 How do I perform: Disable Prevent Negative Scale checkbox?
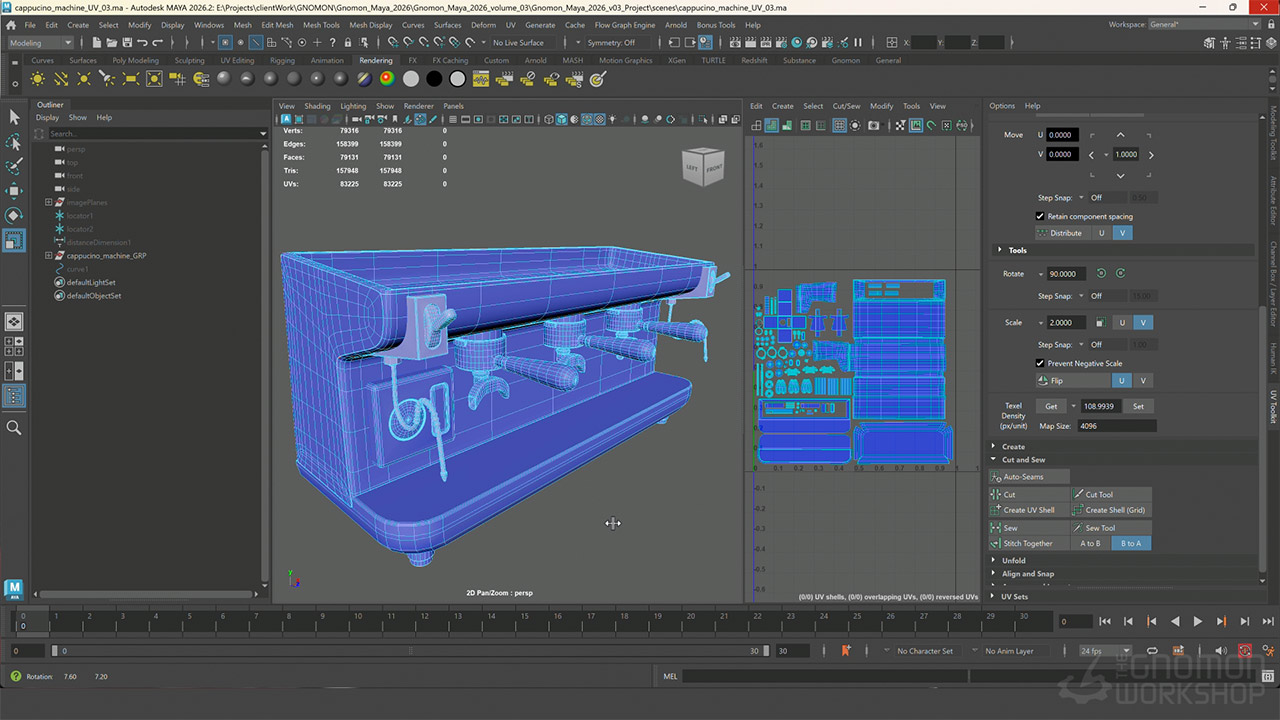[x=1040, y=363]
